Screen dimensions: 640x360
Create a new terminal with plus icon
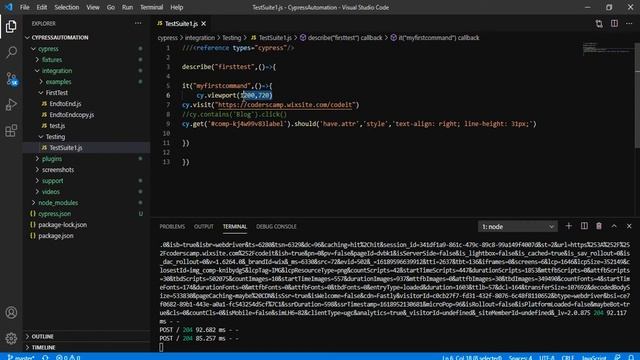click(x=569, y=226)
